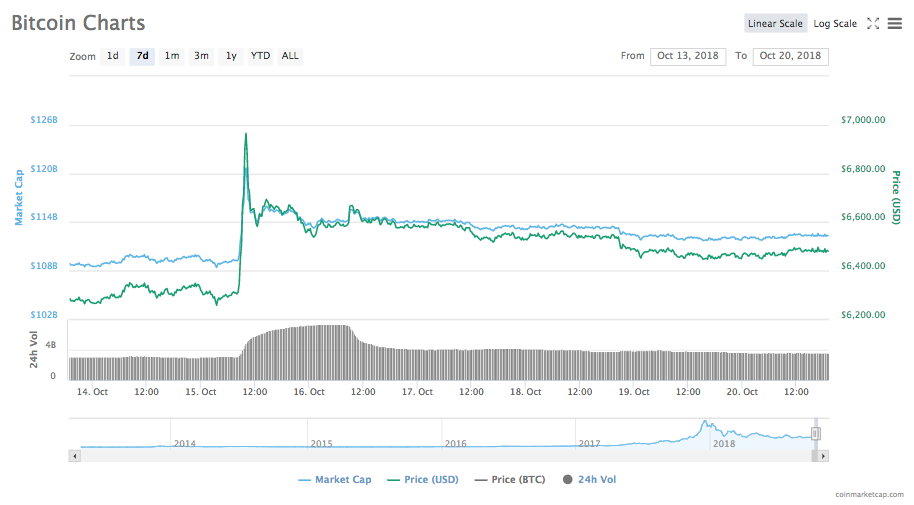The image size is (914, 505).
Task: Click the 24h Vol axis title
Action: coord(34,349)
